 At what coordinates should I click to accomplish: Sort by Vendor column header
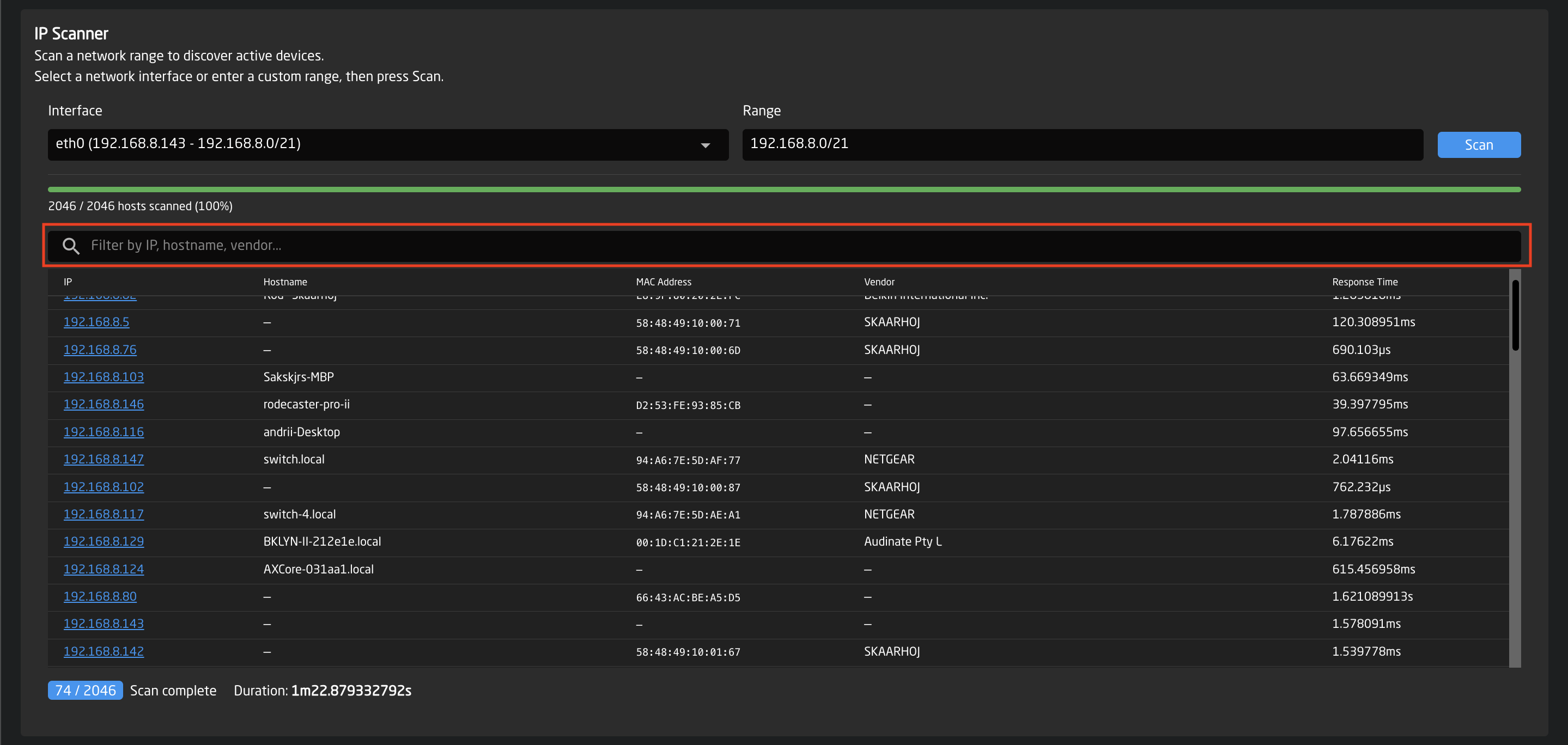coord(879,282)
